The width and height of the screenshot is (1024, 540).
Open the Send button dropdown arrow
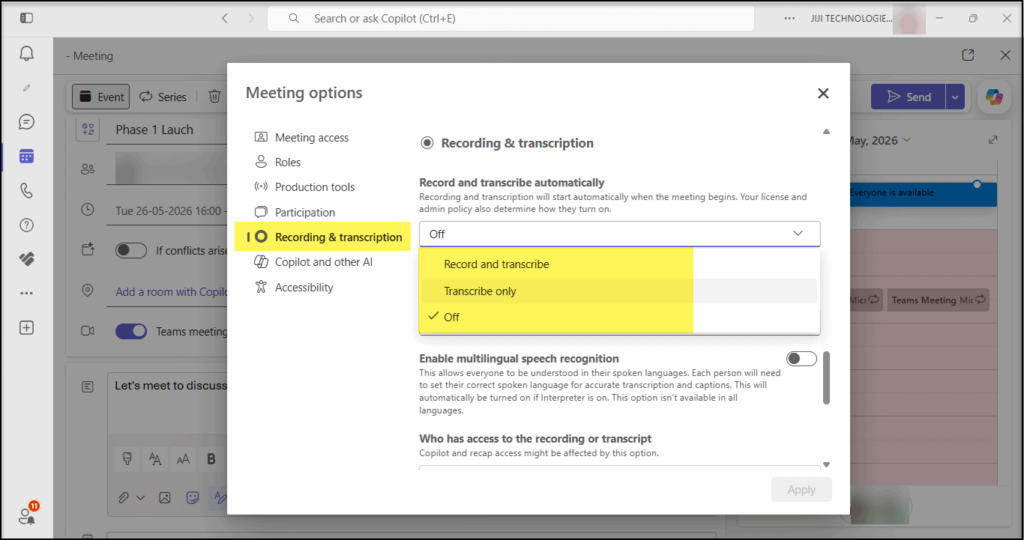[x=955, y=97]
